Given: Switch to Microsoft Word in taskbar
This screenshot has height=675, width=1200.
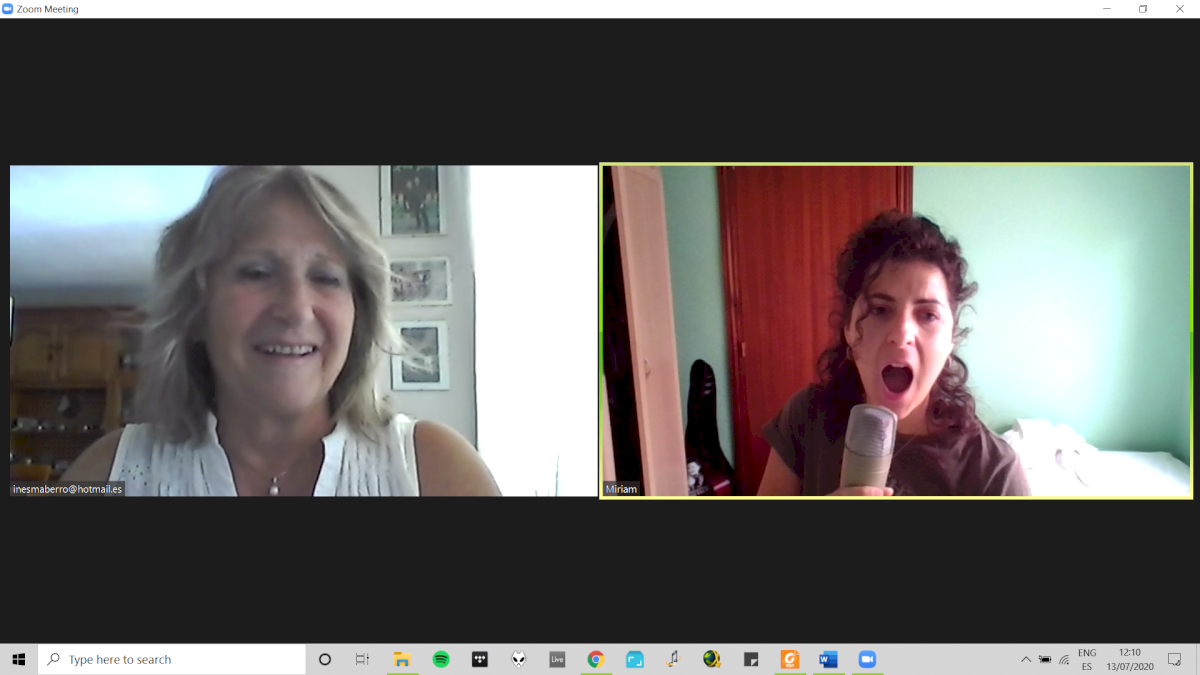Looking at the screenshot, I should point(828,659).
